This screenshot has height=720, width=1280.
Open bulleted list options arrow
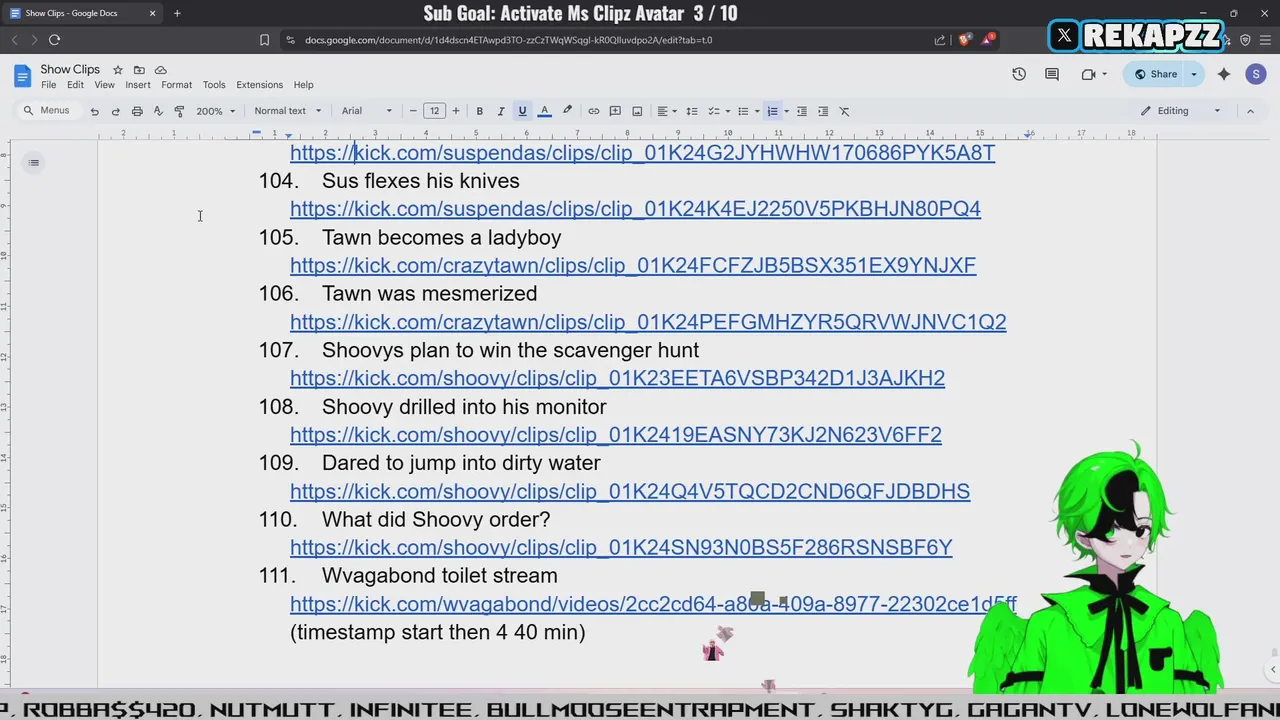[x=757, y=111]
